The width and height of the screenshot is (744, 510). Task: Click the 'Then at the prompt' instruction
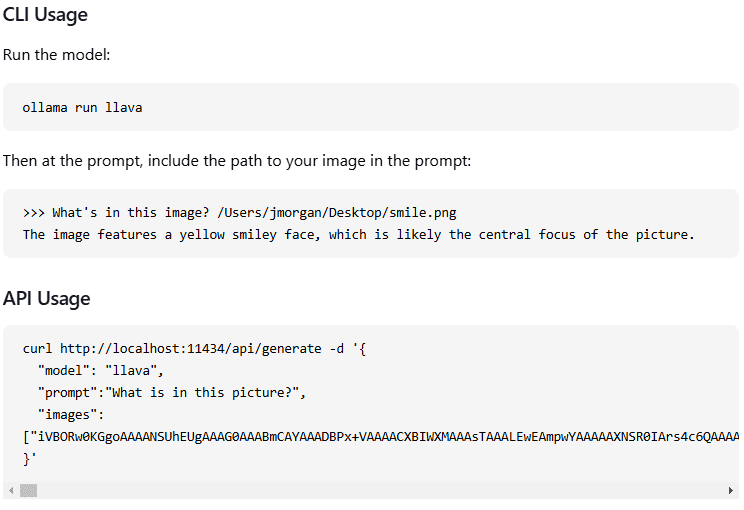point(237,161)
